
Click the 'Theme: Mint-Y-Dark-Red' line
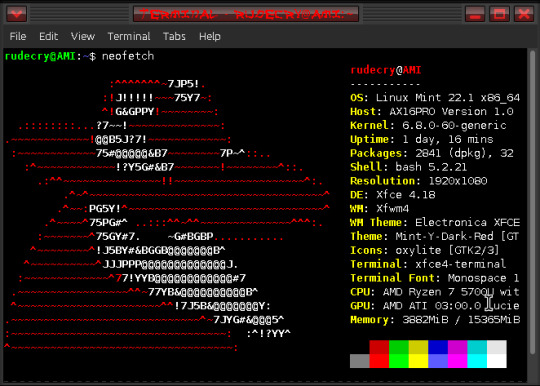pos(435,236)
